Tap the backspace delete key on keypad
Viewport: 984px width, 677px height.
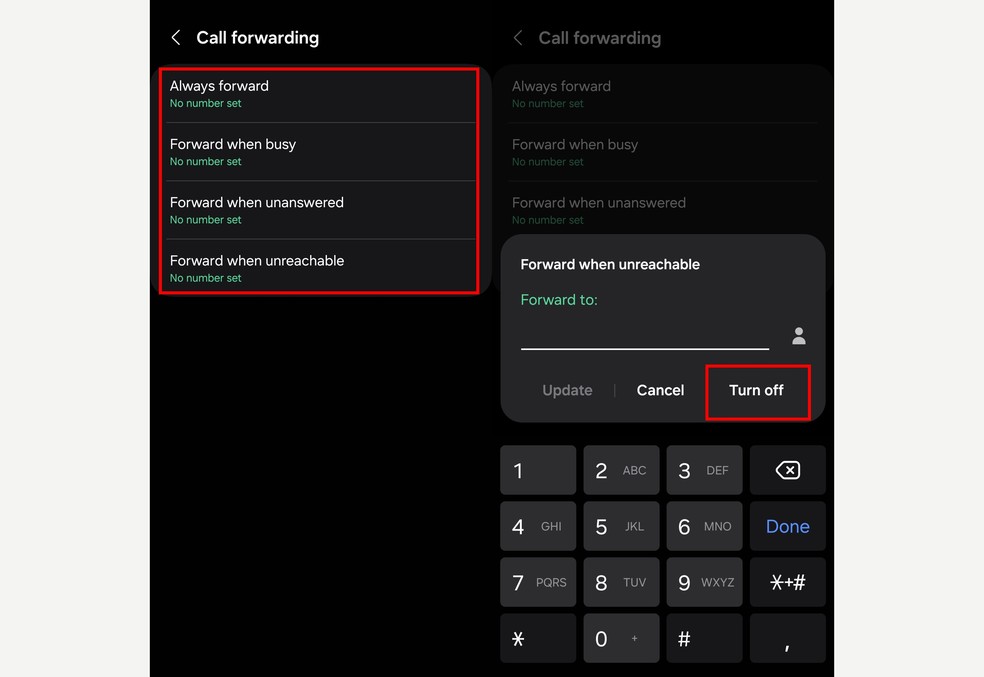(x=788, y=470)
